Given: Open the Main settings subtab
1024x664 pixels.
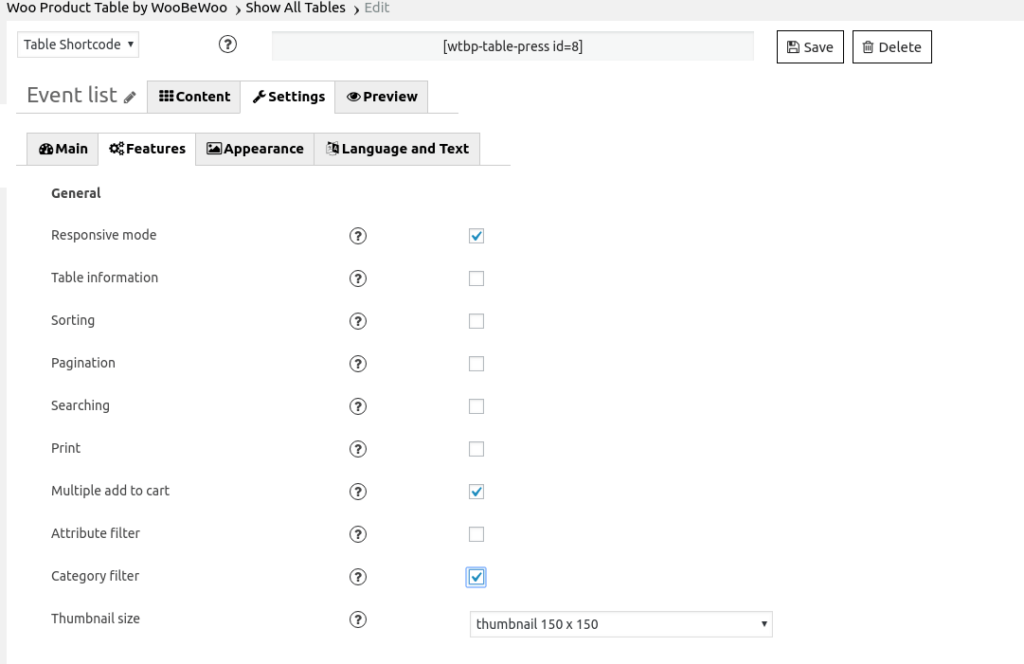Looking at the screenshot, I should (63, 149).
